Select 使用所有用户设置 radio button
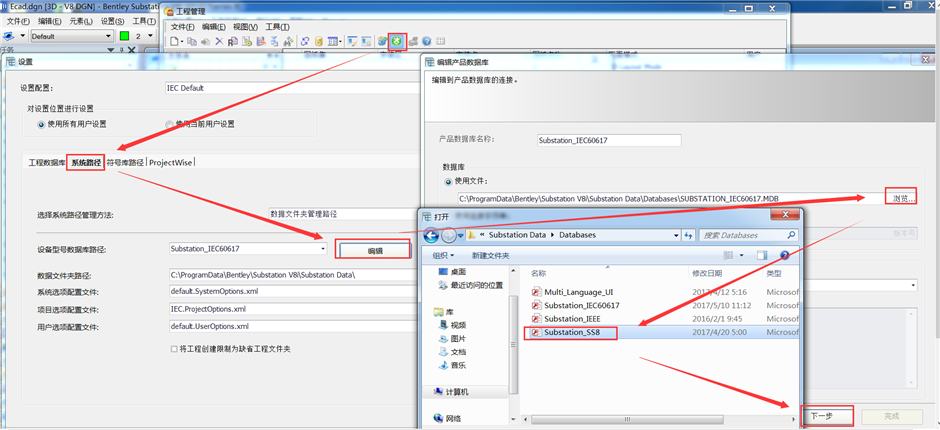 pyautogui.click(x=41, y=125)
